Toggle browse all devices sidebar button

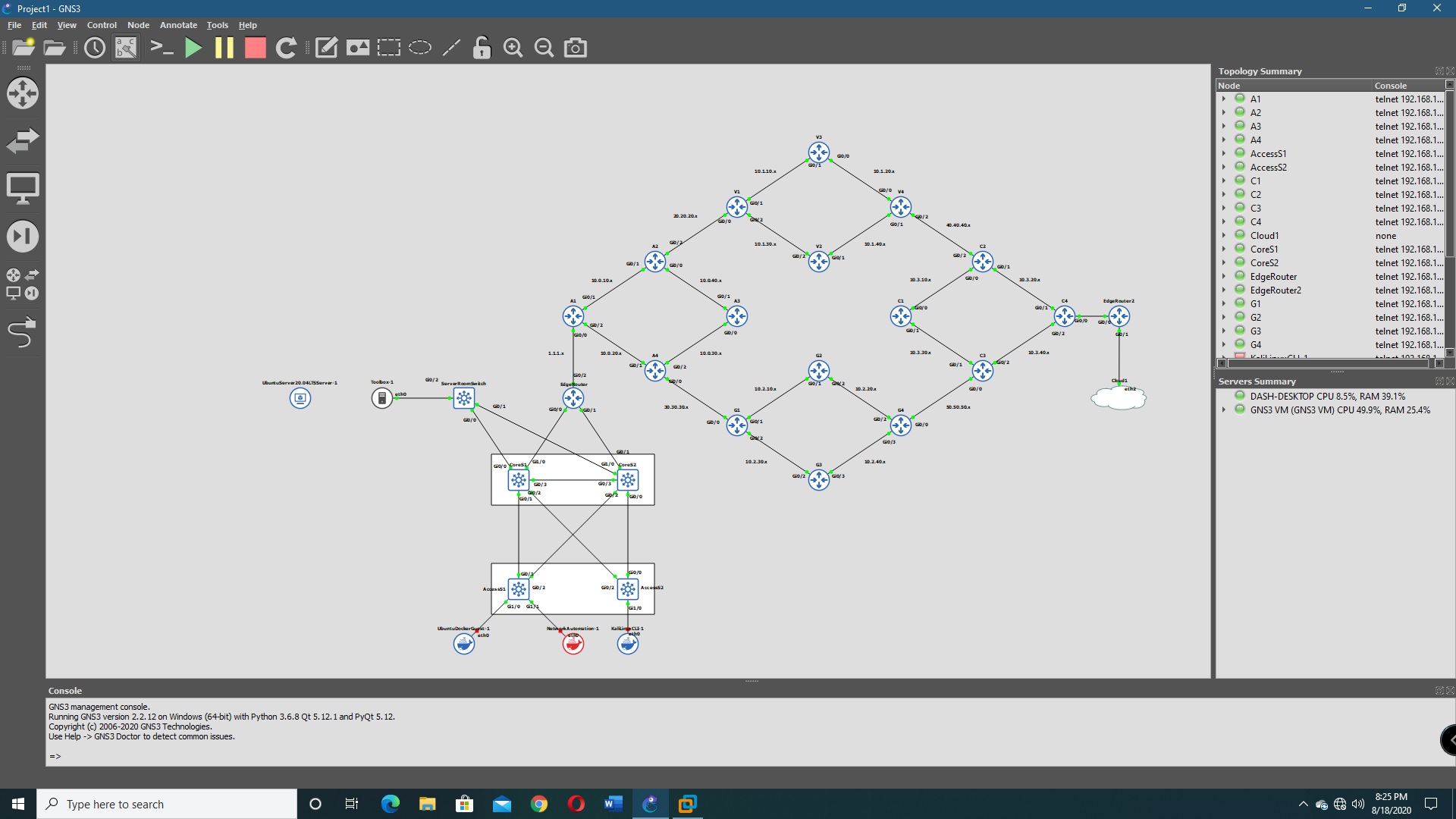pyautogui.click(x=23, y=284)
